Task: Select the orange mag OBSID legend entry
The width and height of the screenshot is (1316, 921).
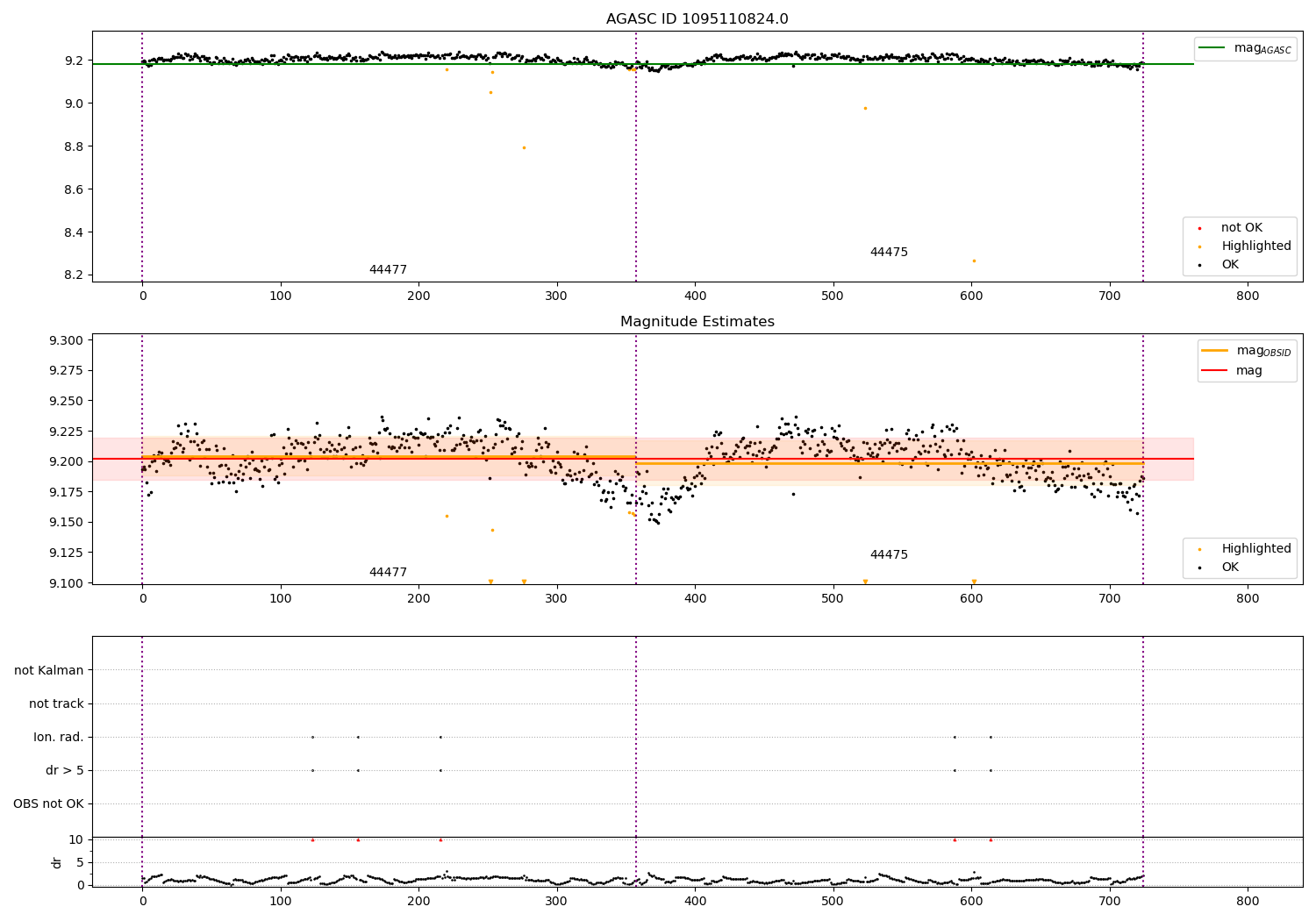Action: [1246, 351]
